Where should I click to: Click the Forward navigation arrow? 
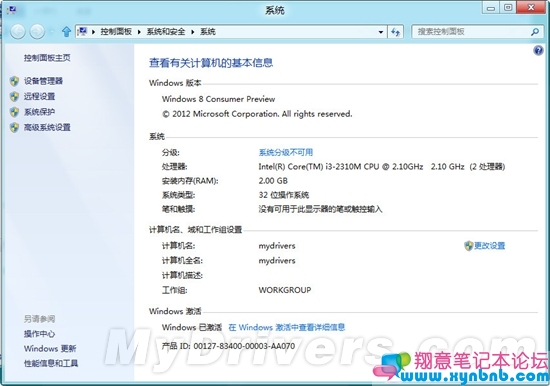click(x=37, y=32)
